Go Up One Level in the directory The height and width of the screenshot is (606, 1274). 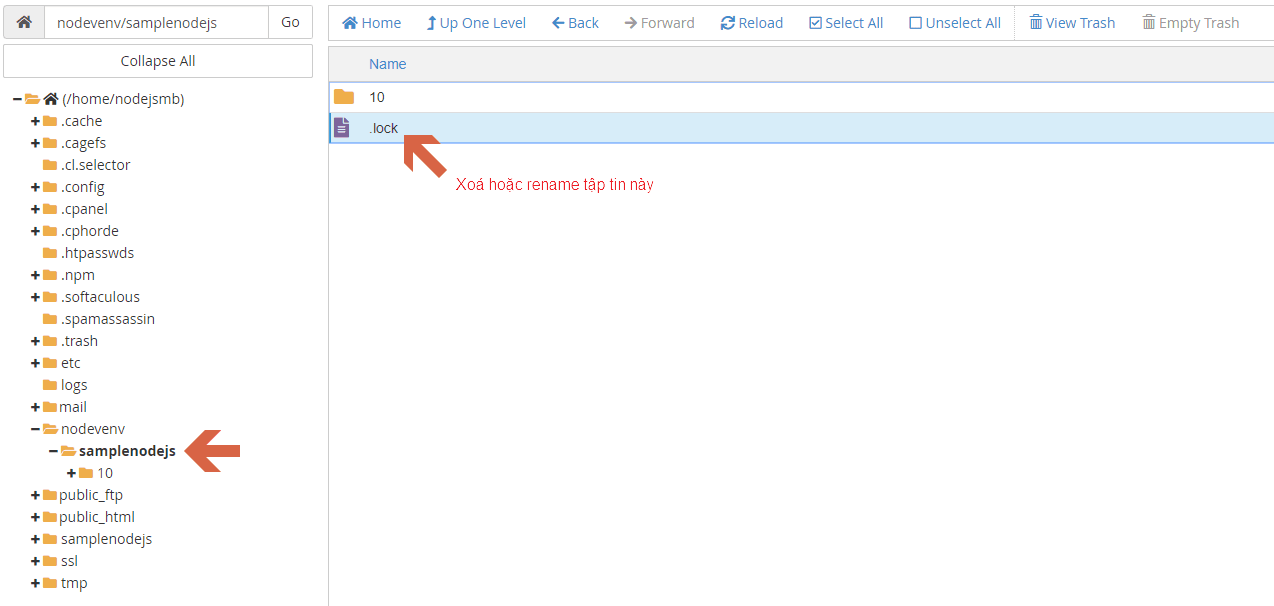(x=475, y=23)
